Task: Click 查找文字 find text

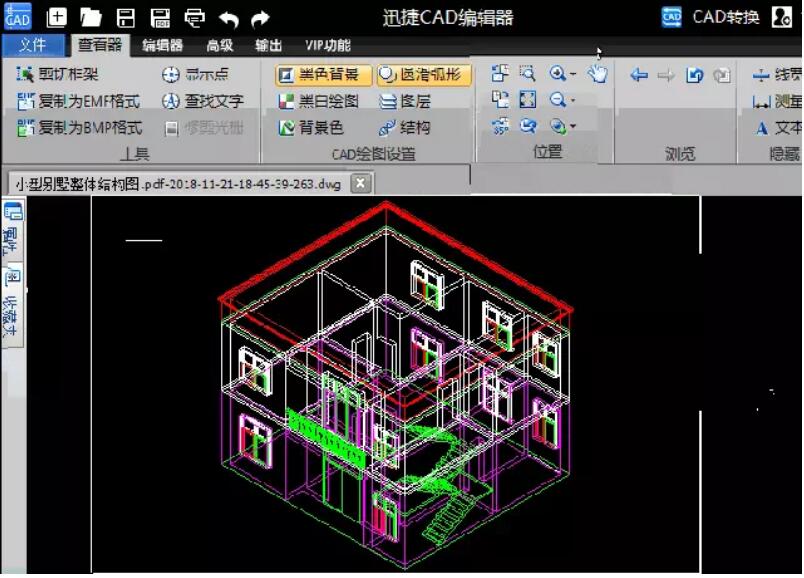Action: (203, 101)
